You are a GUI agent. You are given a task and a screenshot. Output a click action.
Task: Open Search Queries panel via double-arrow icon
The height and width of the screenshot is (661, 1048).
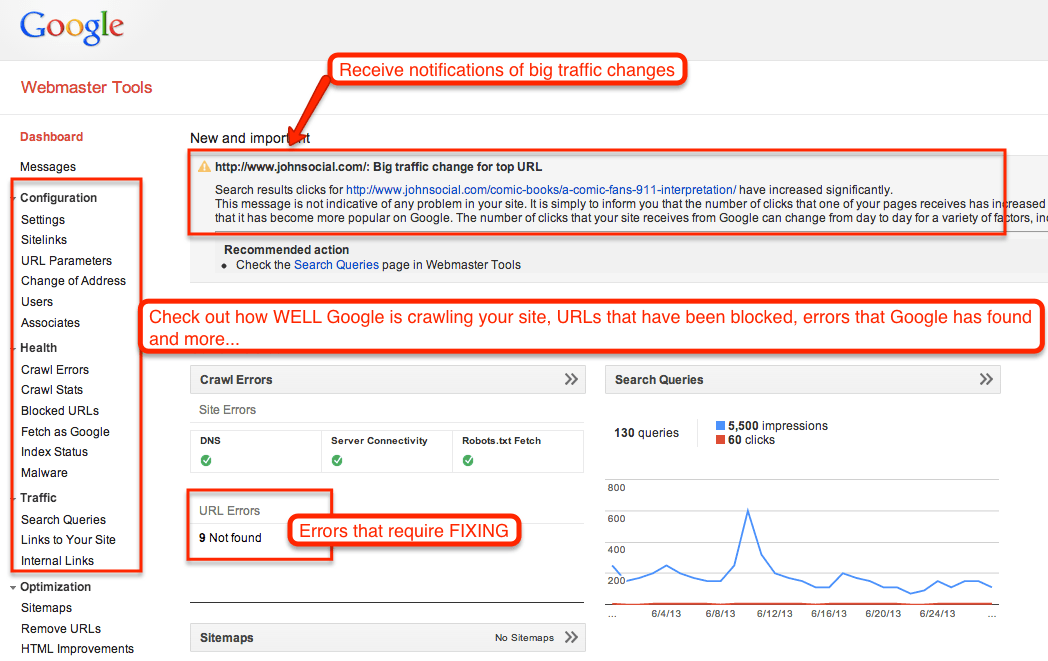[x=986, y=379]
